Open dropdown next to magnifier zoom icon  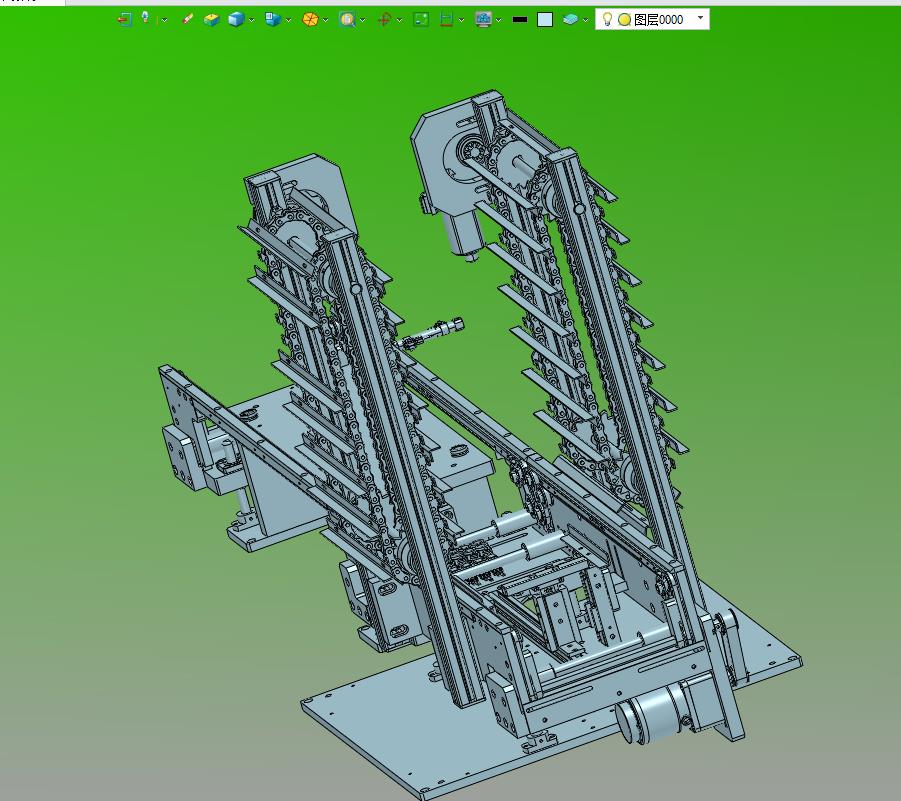click(x=363, y=20)
